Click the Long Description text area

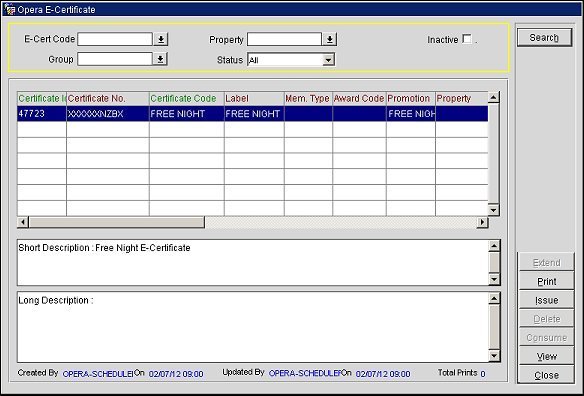(253, 327)
